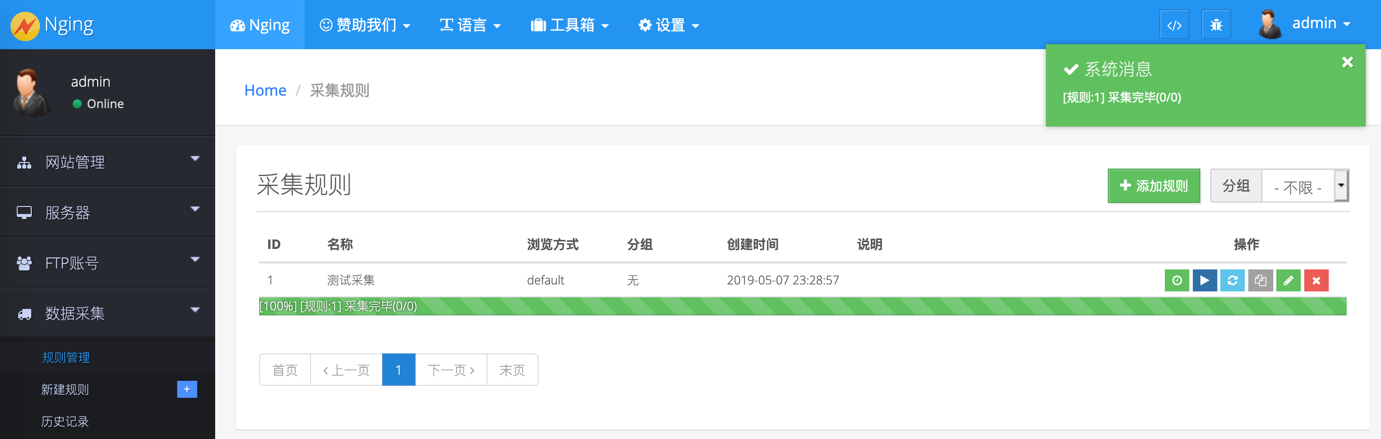Click the source code icon button

click(1175, 25)
